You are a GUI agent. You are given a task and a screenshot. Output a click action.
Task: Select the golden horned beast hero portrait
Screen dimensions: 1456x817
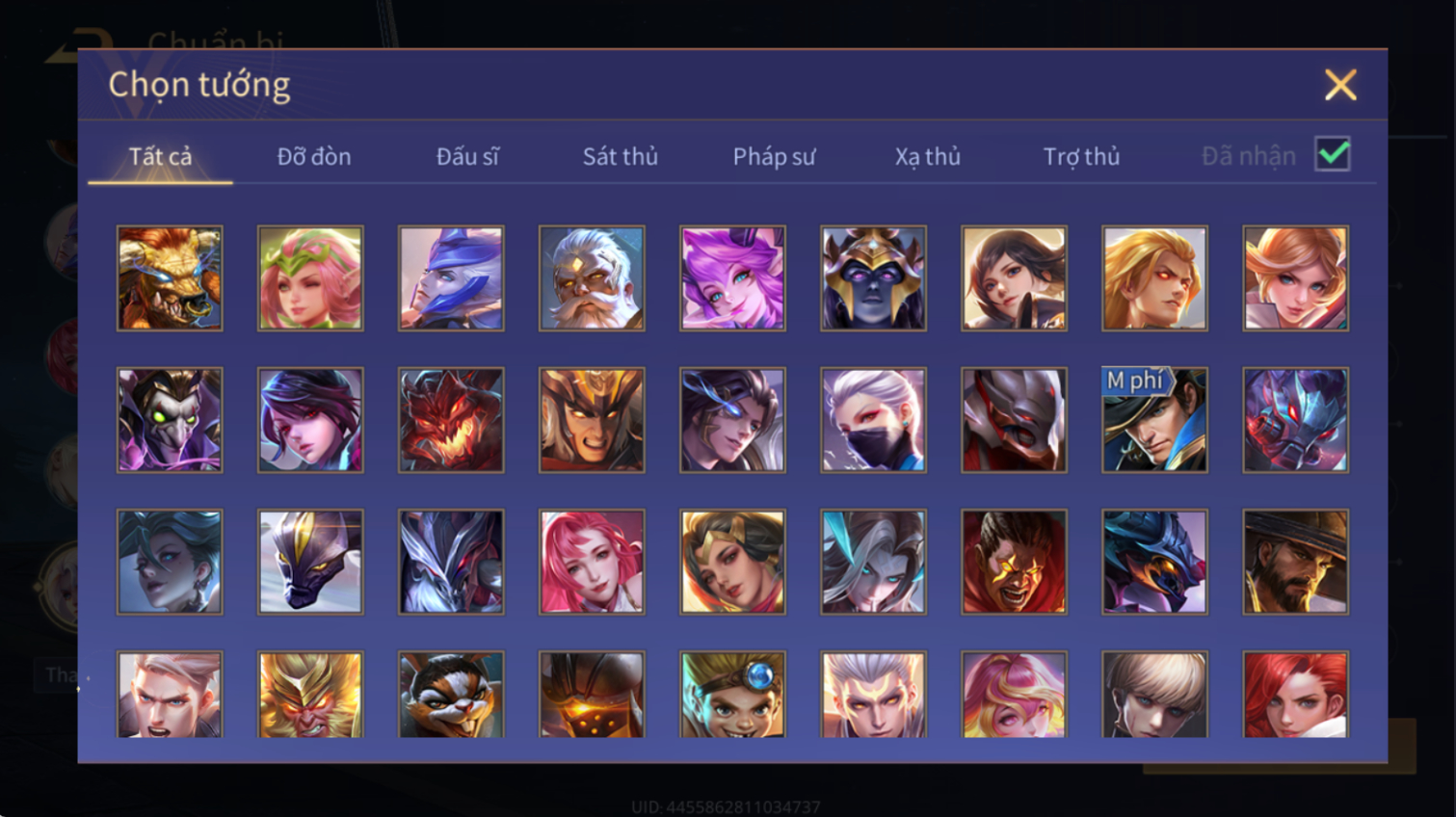click(170, 278)
